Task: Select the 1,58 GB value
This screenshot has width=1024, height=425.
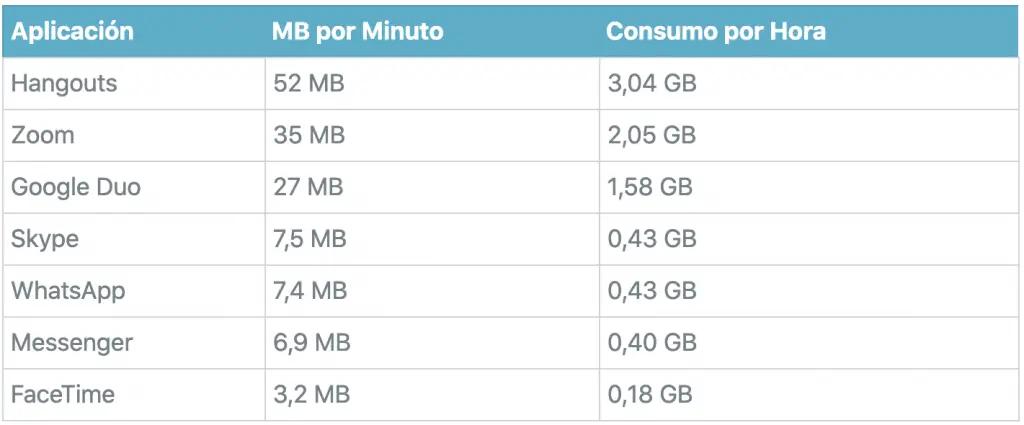Action: coord(650,187)
